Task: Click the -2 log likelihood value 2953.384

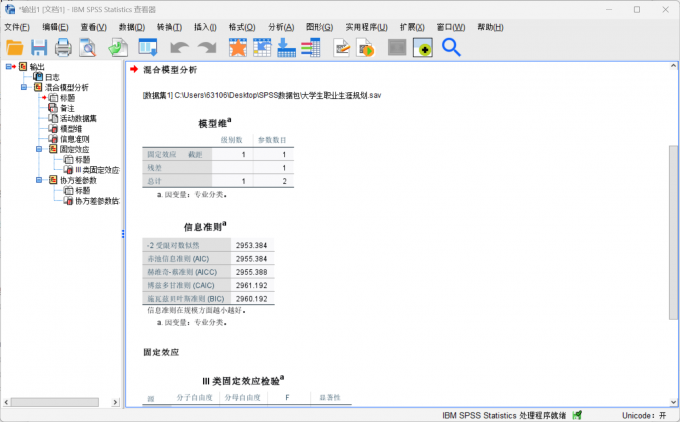Action: click(252, 245)
